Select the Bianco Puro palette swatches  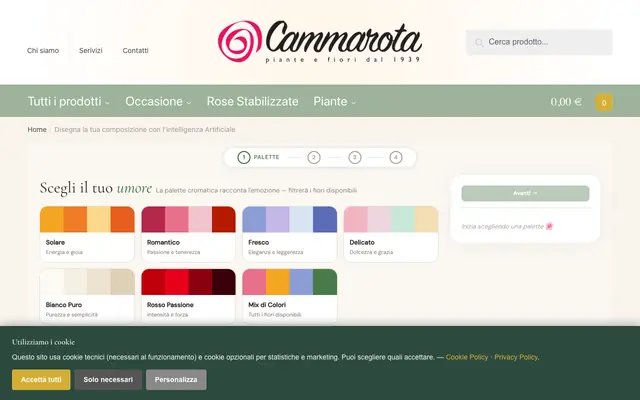tap(87, 282)
